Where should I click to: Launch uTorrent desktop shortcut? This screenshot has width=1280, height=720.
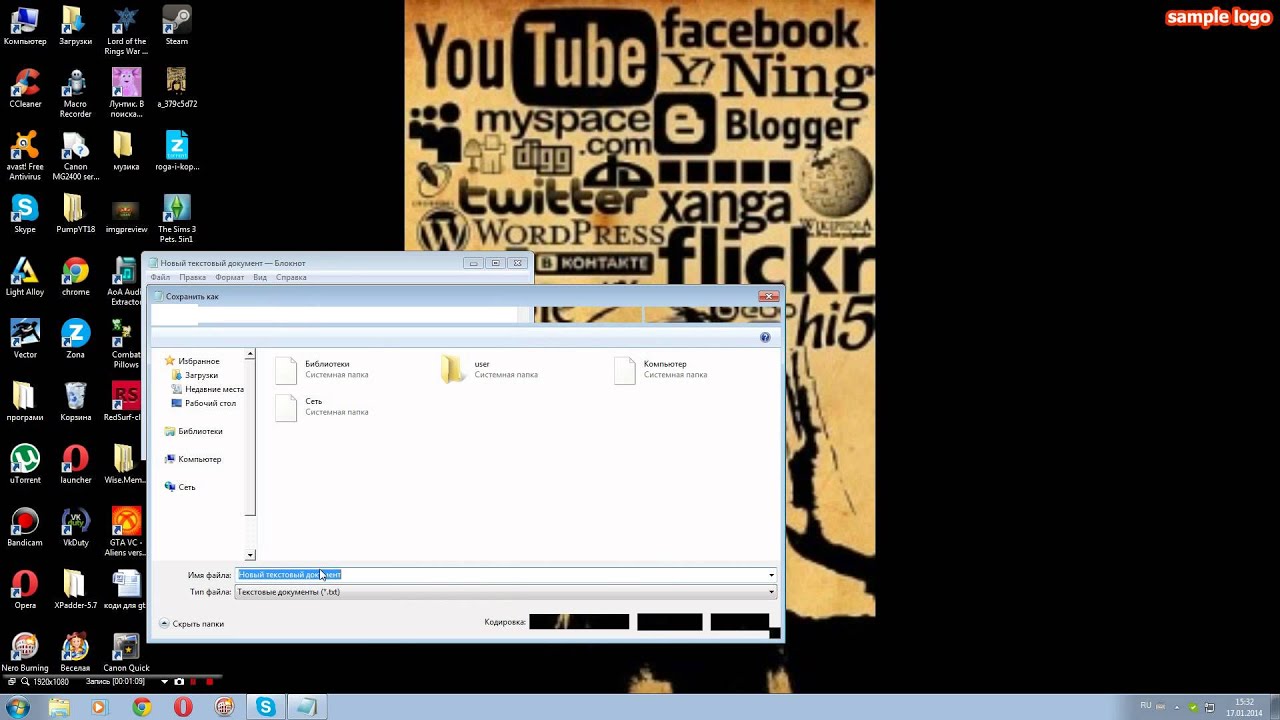[25, 464]
